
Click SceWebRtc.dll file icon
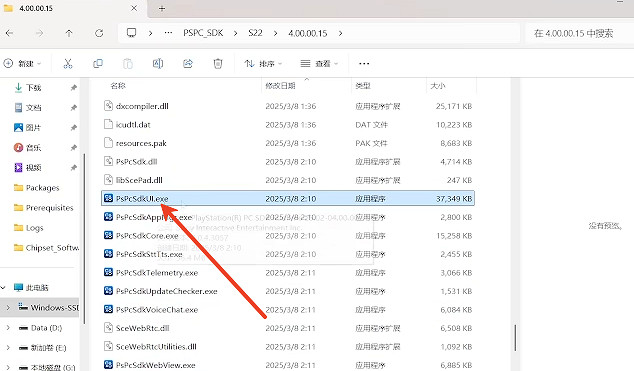pyautogui.click(x=108, y=328)
